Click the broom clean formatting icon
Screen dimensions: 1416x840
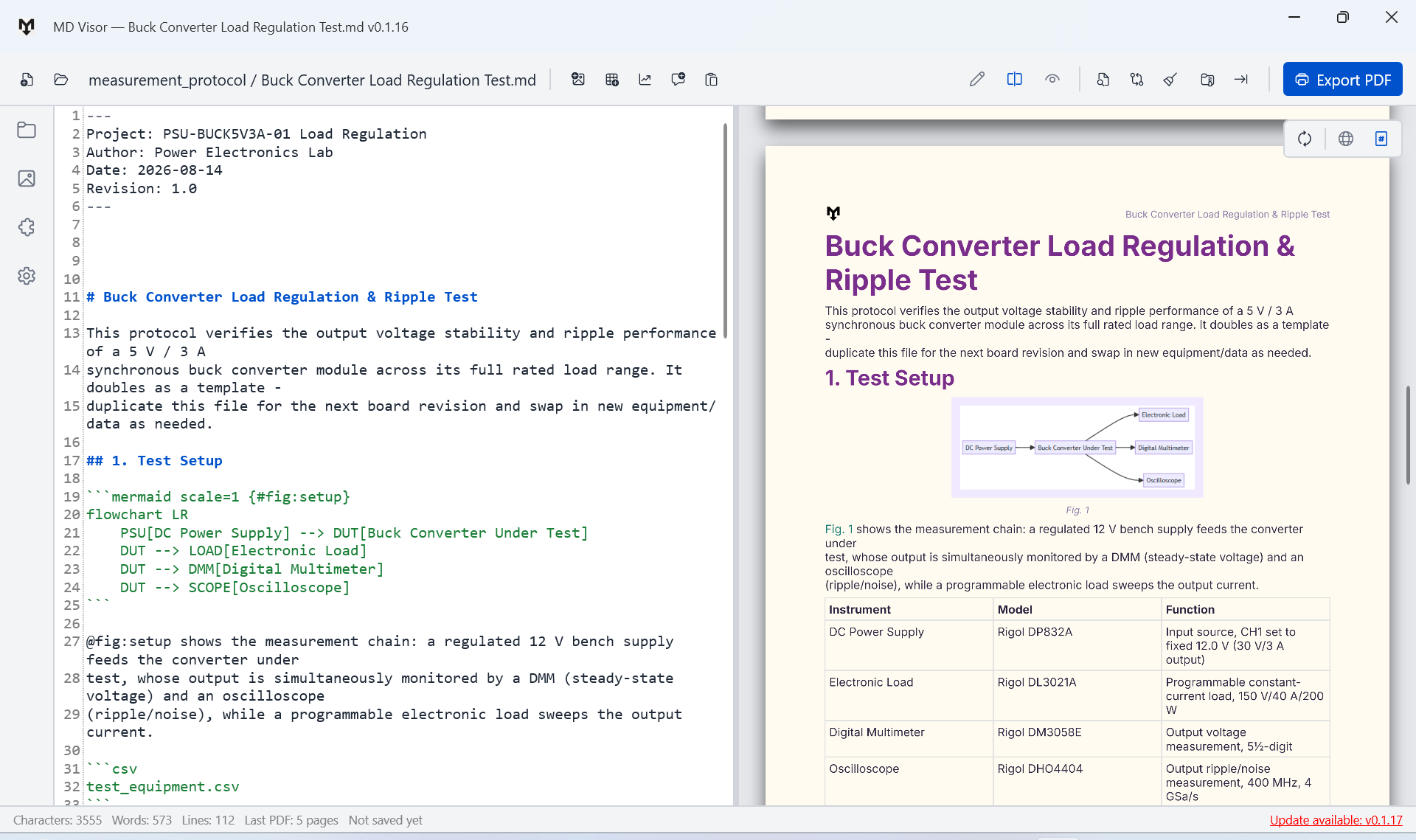(1170, 80)
